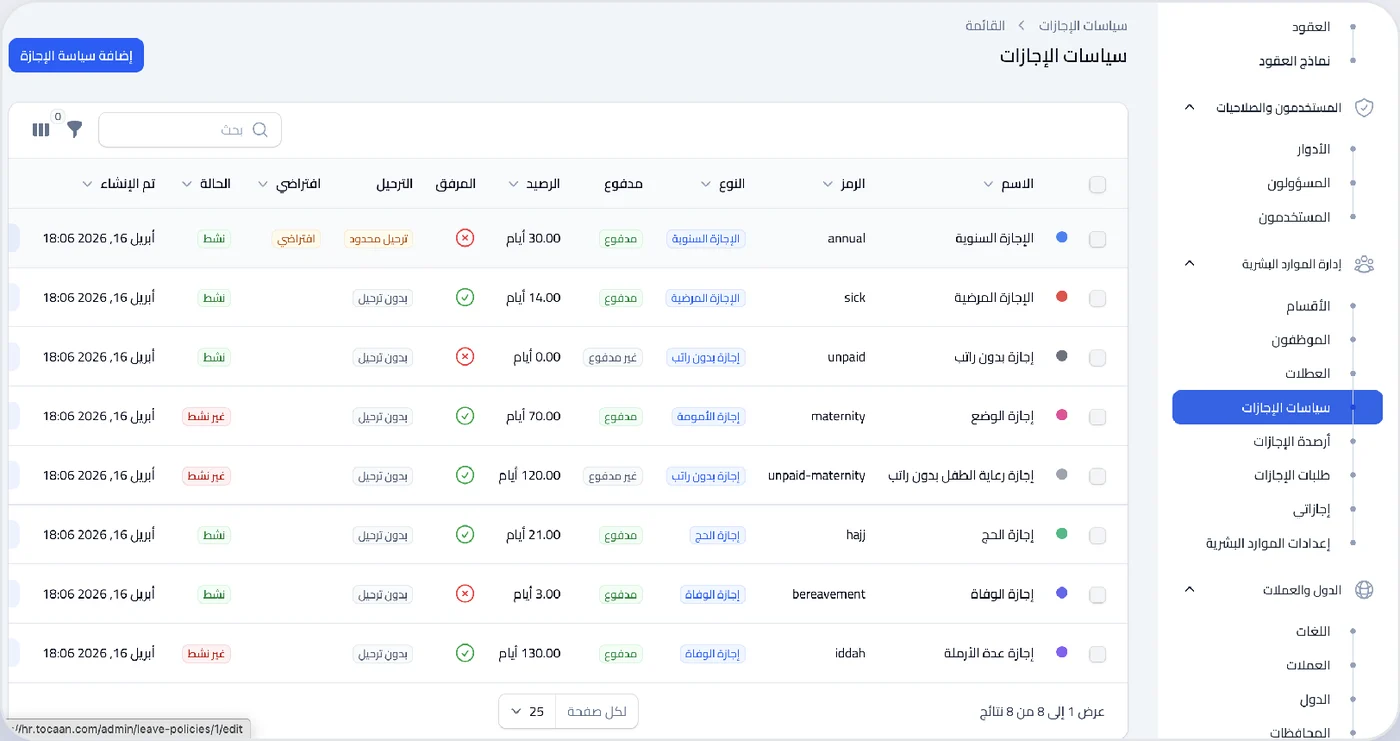Click the red color dot of الإجازة المرضية
Screen dimensions: 1400x741
click(x=1062, y=297)
